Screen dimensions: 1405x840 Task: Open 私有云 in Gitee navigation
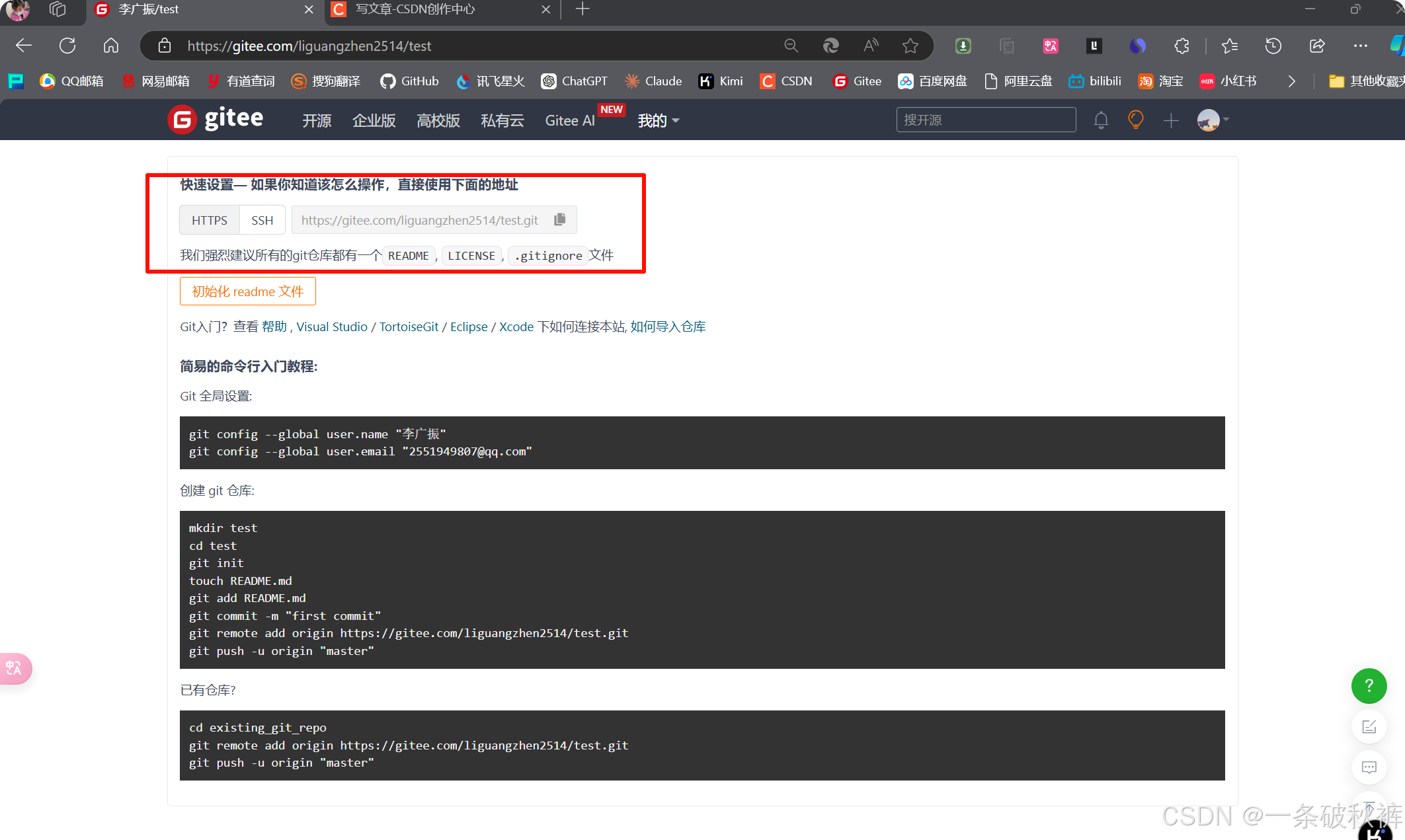click(502, 120)
